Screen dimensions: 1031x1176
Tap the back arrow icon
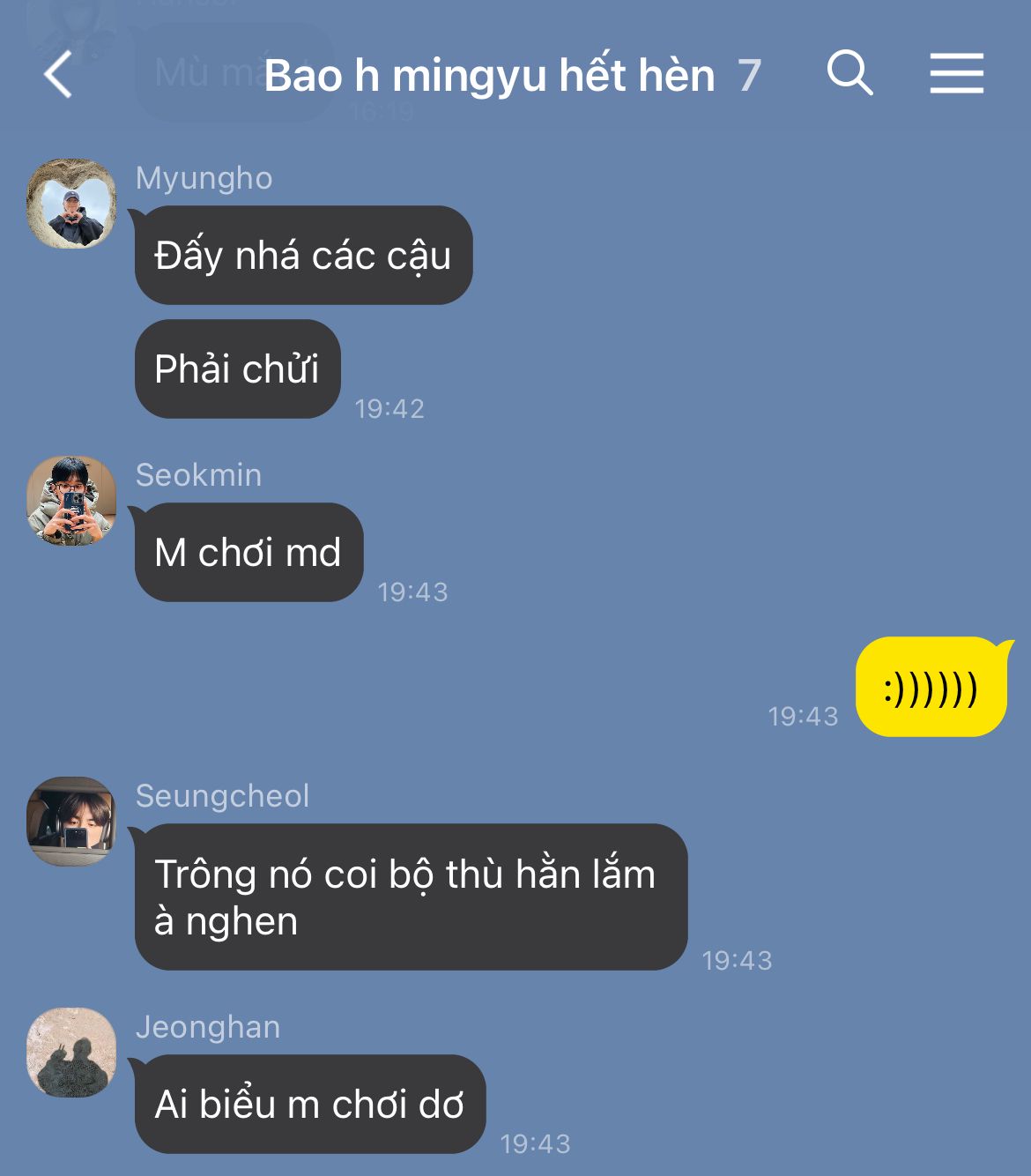(x=58, y=74)
